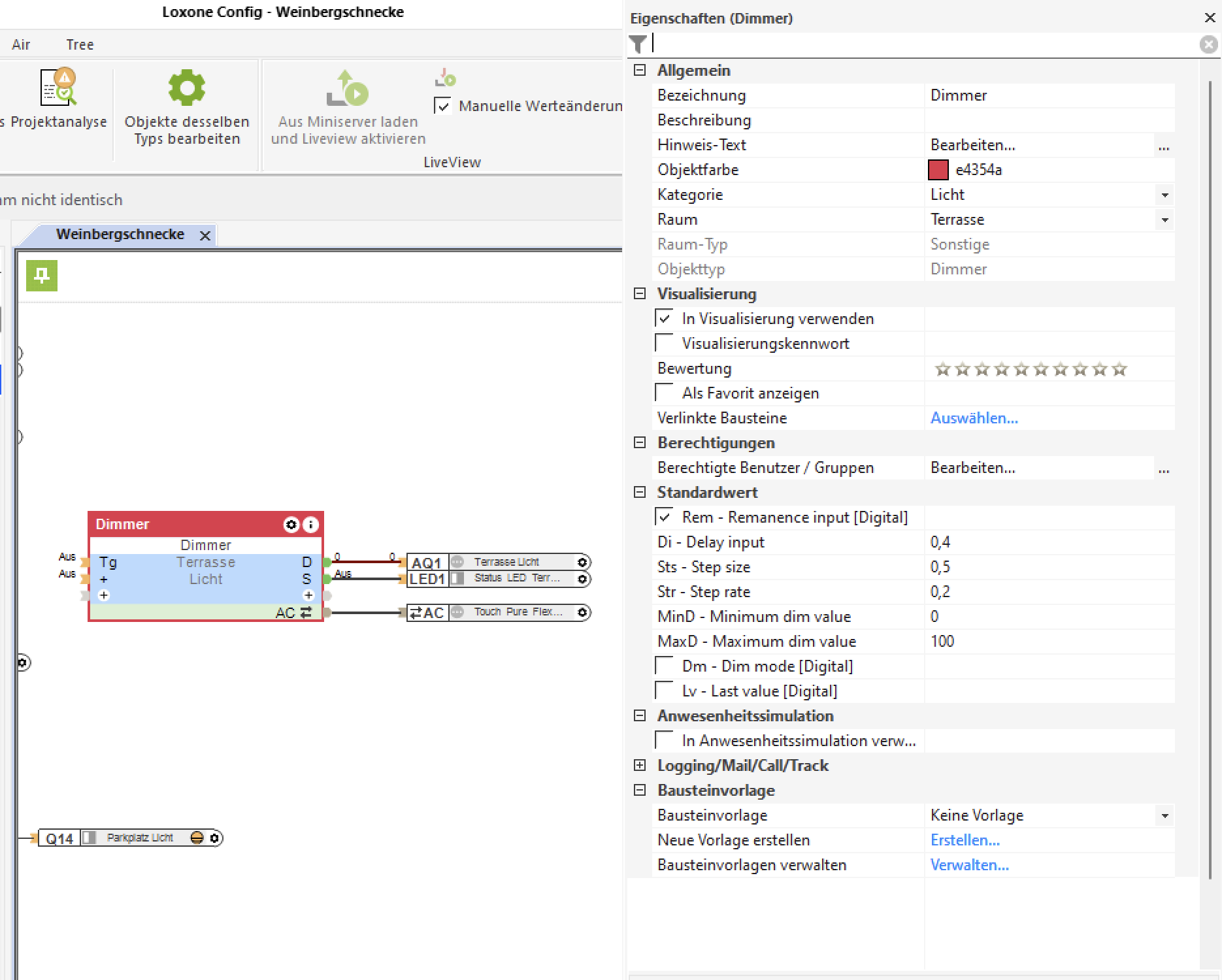Edit the Sts - Step size value 0,5

(1049, 567)
